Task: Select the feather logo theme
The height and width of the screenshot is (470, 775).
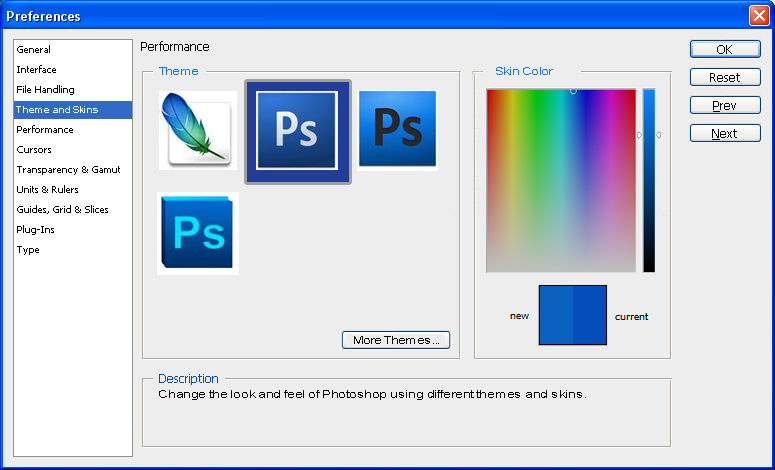Action: (198, 130)
